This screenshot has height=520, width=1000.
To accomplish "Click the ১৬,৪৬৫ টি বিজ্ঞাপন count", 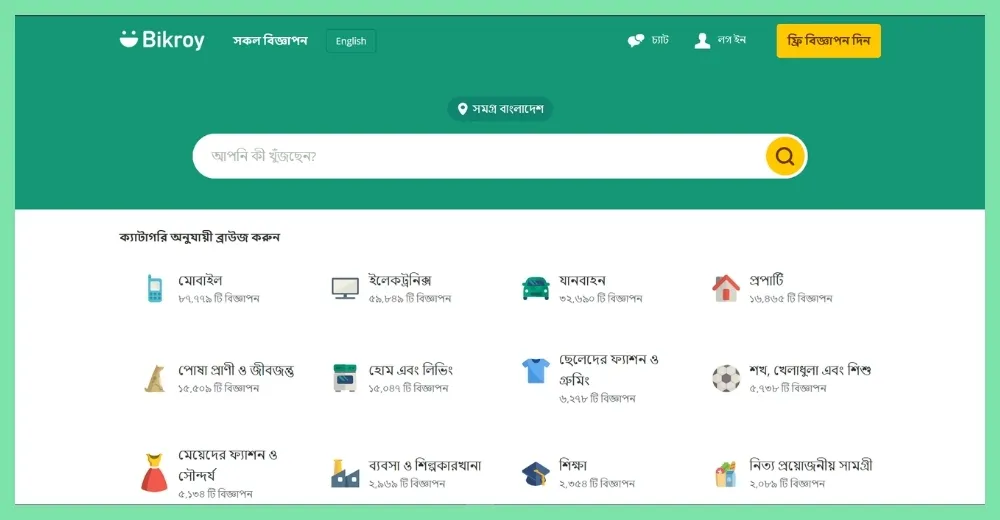I will pyautogui.click(x=791, y=299).
